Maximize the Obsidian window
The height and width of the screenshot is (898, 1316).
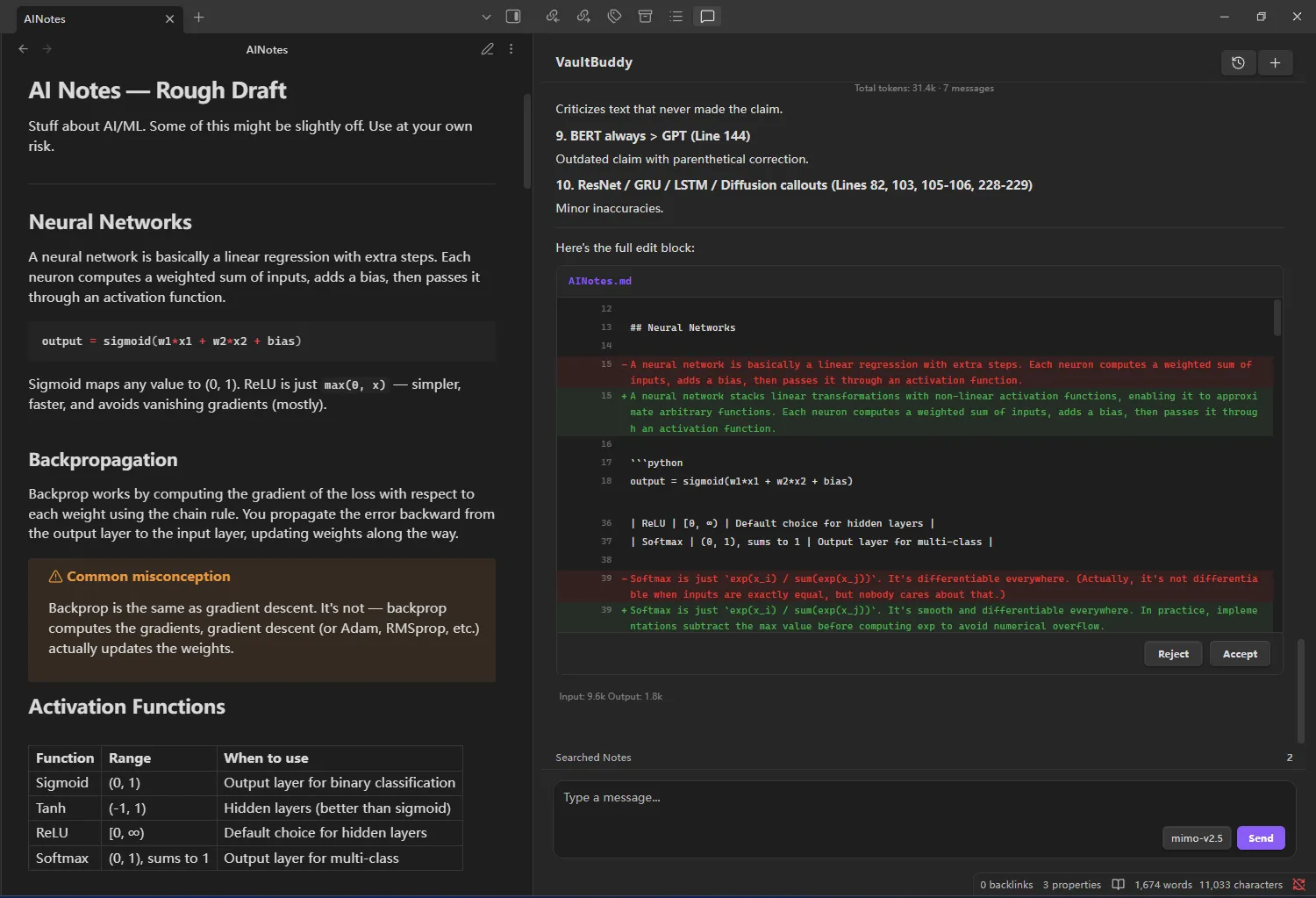1261,17
